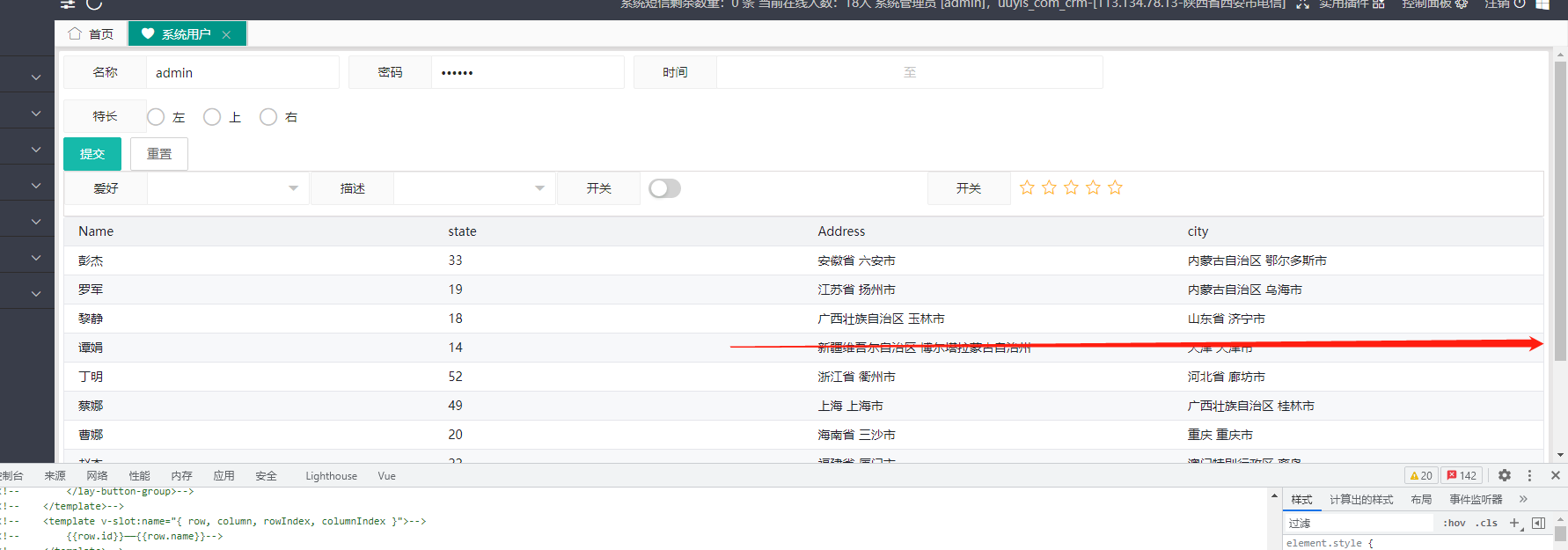Click the 过滤 filter box in Styles pane
This screenshot has height=550, width=1568.
pos(1359,523)
